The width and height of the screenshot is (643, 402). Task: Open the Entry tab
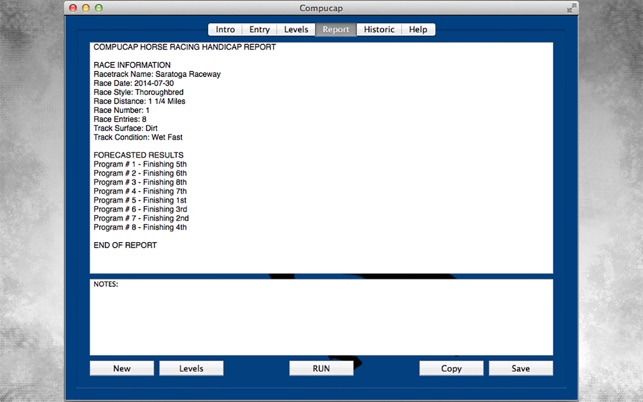pyautogui.click(x=259, y=30)
